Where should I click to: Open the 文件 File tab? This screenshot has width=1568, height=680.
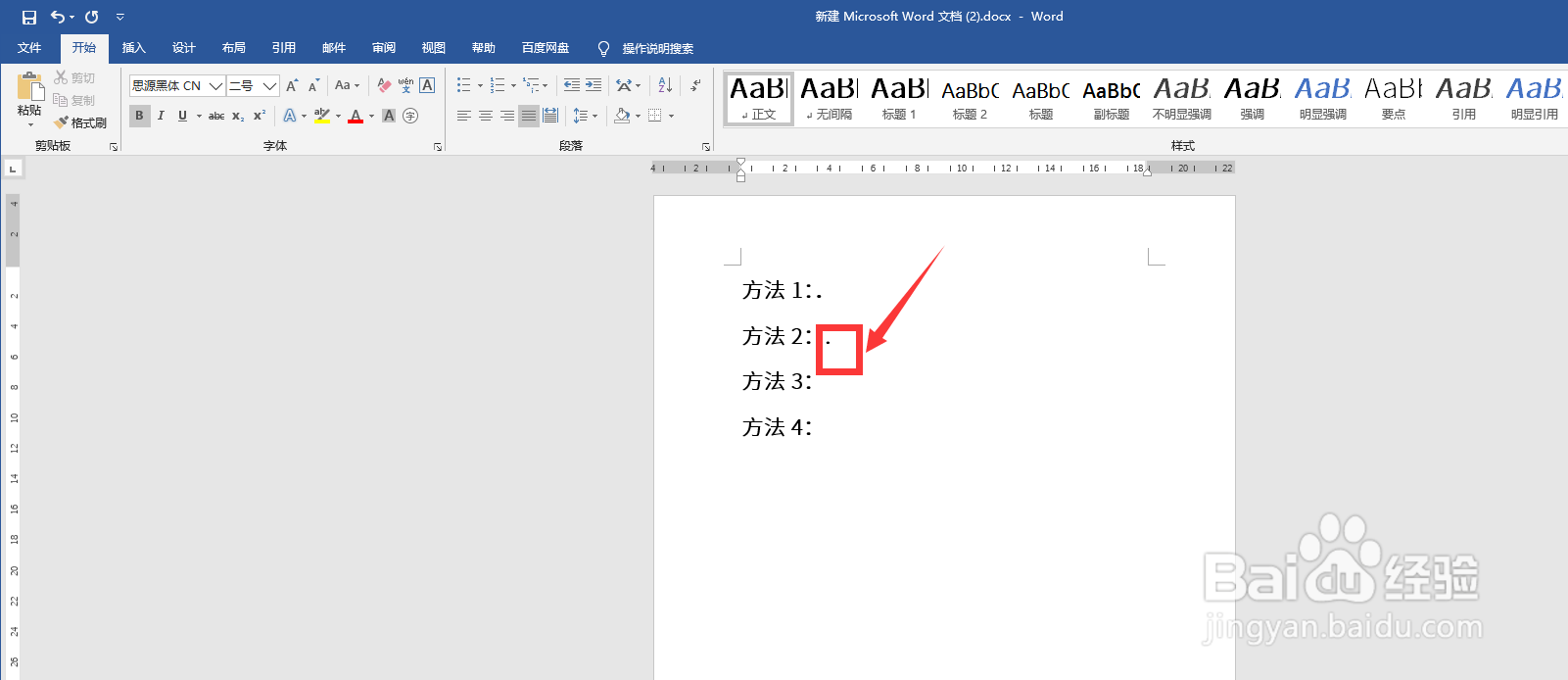click(29, 48)
